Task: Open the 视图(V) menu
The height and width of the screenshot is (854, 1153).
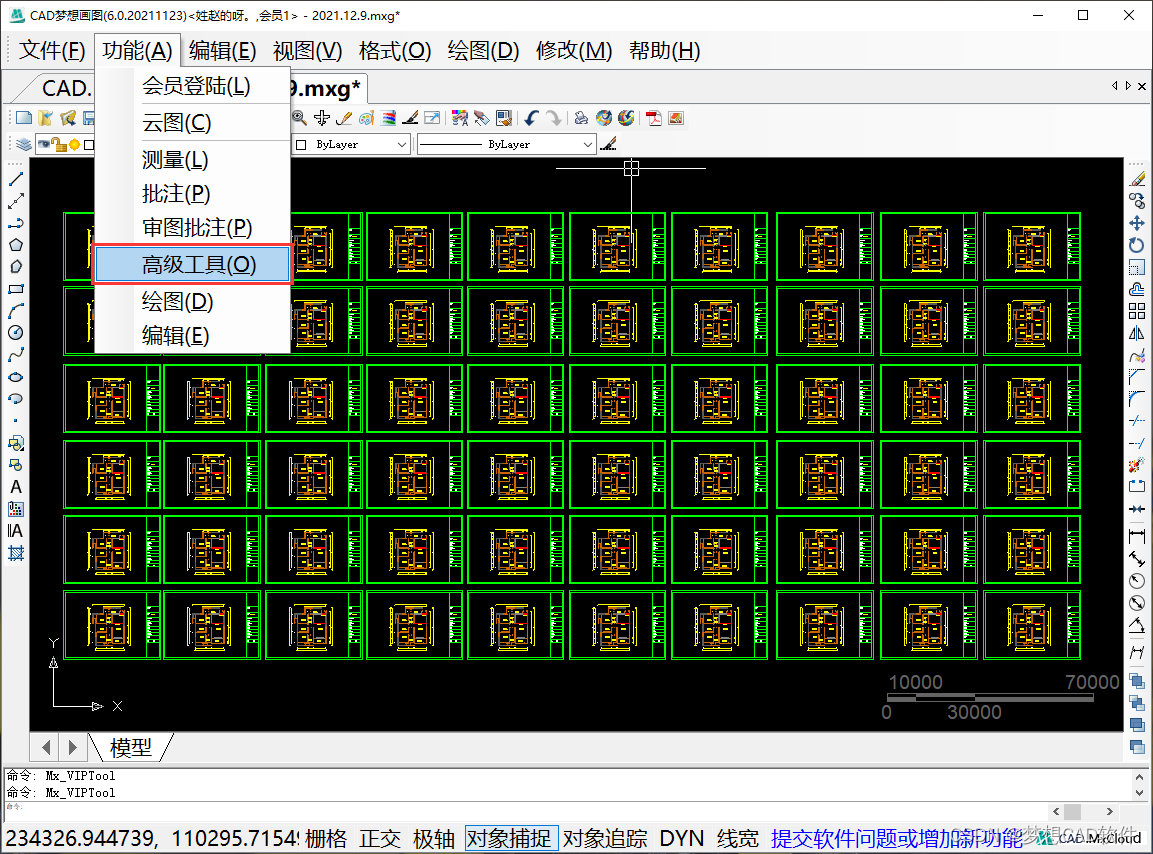Action: [307, 51]
